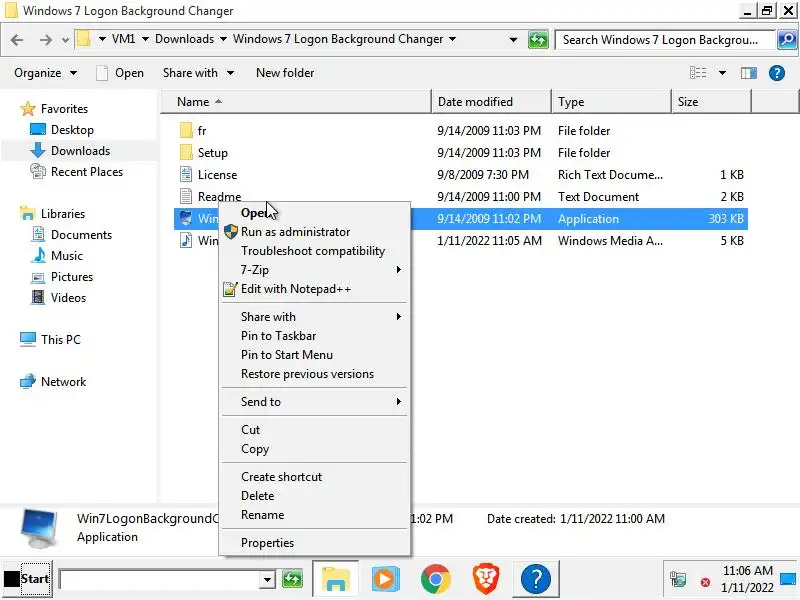Sort by Size column header
Viewport: 800px width, 600px height.
pyautogui.click(x=712, y=102)
